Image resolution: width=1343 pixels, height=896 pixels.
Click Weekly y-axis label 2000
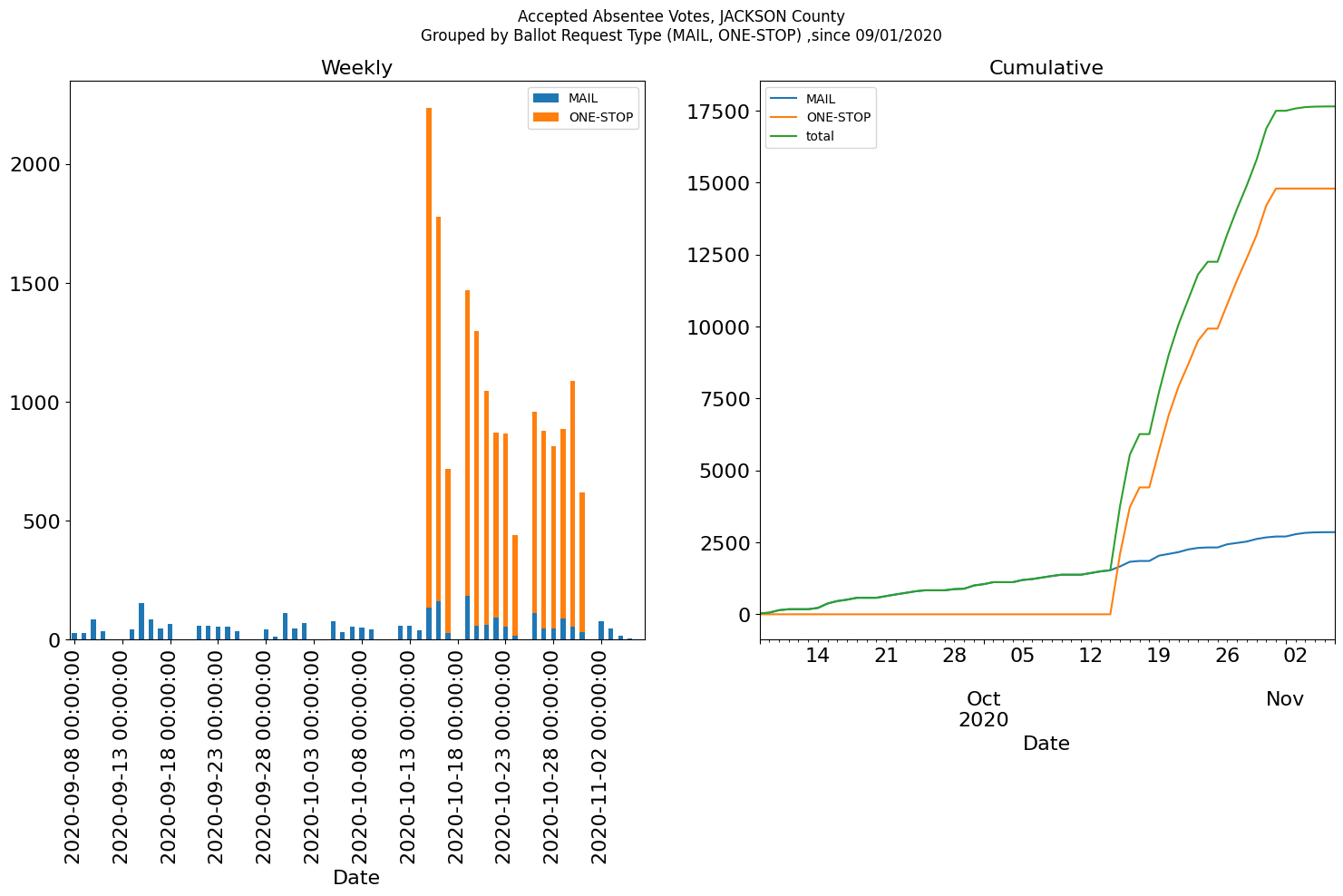point(35,165)
